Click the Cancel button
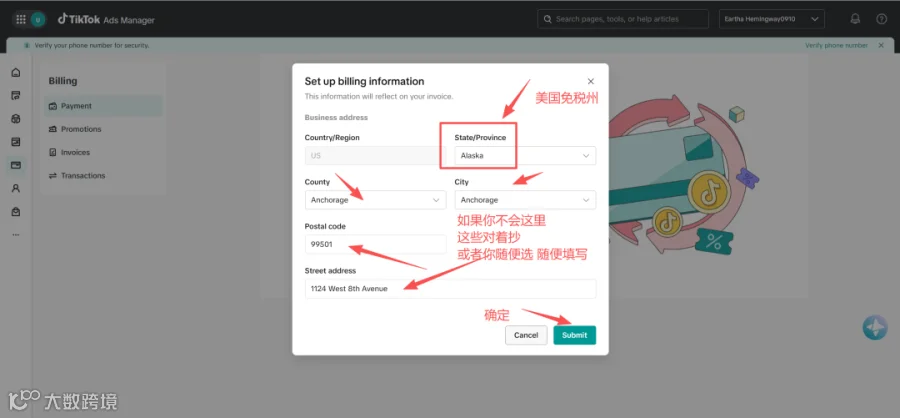The height and width of the screenshot is (418, 900). click(x=526, y=335)
